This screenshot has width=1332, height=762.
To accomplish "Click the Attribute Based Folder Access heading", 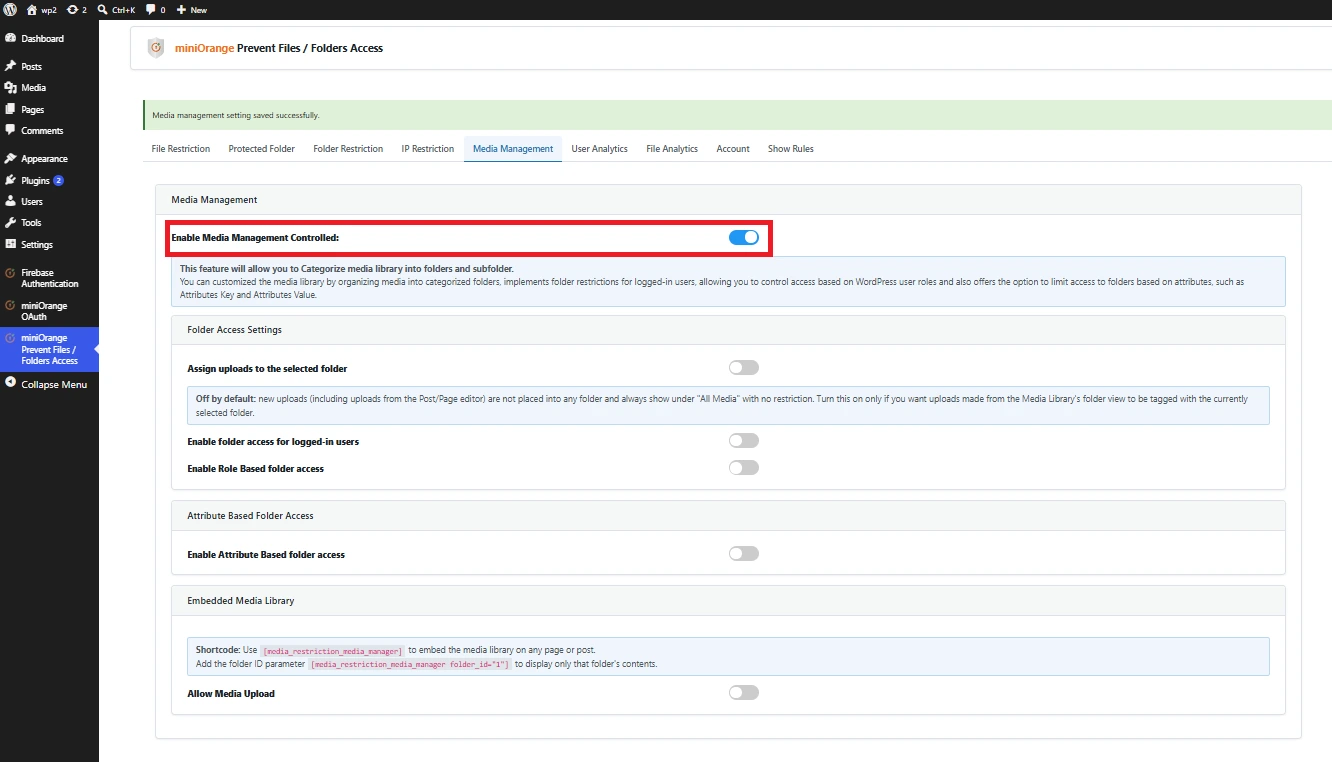I will 250,516.
